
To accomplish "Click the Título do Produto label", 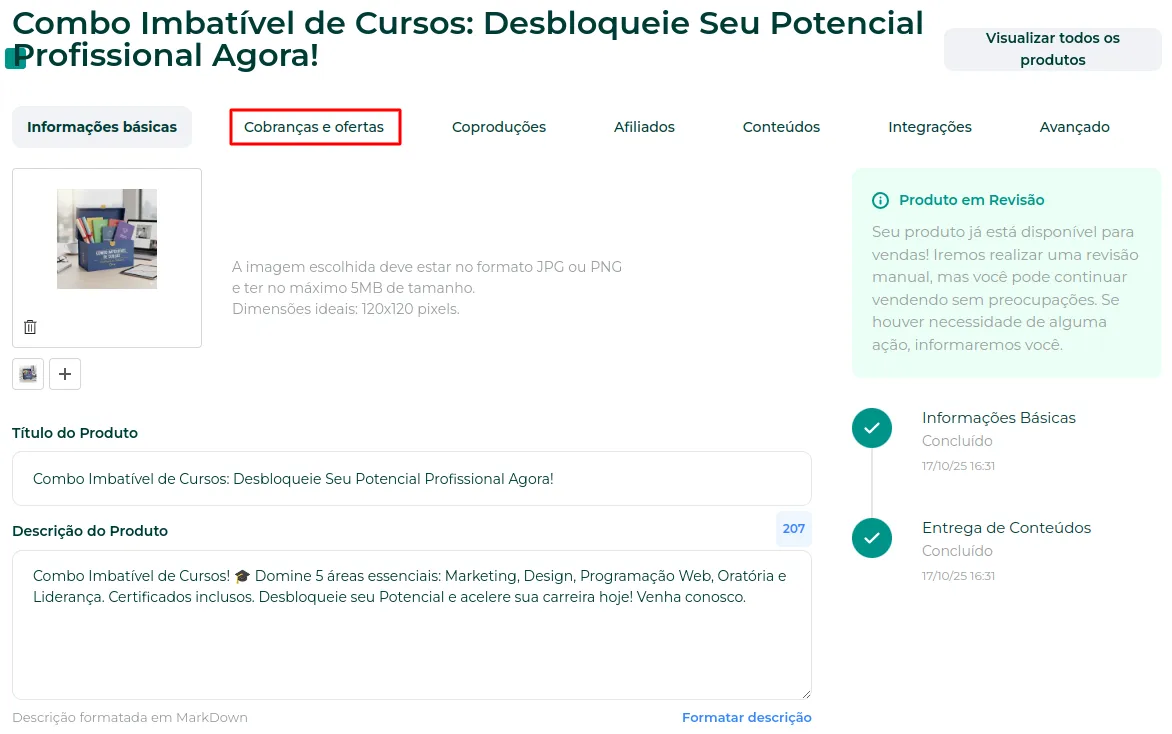I will (x=75, y=433).
